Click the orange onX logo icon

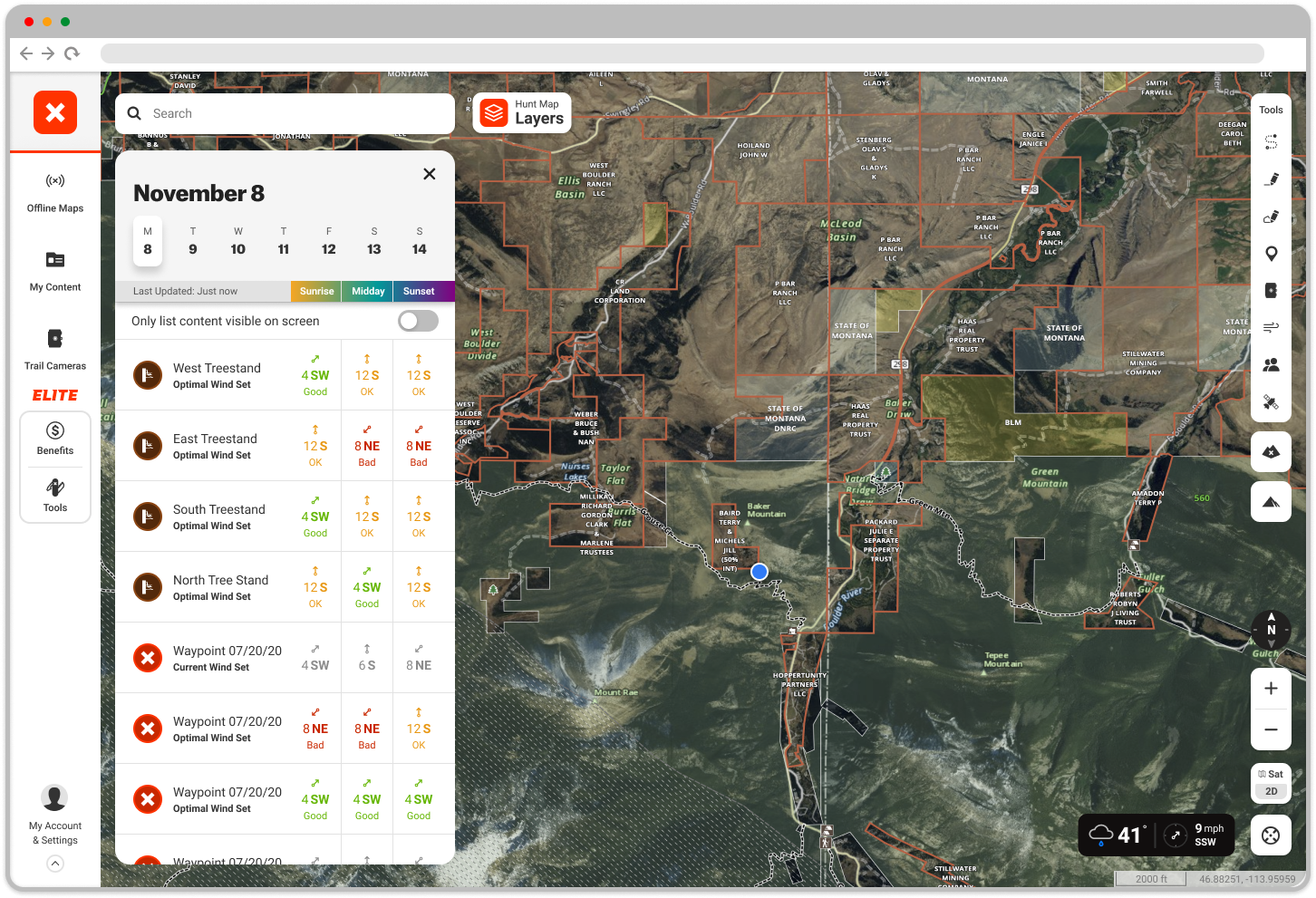55,112
